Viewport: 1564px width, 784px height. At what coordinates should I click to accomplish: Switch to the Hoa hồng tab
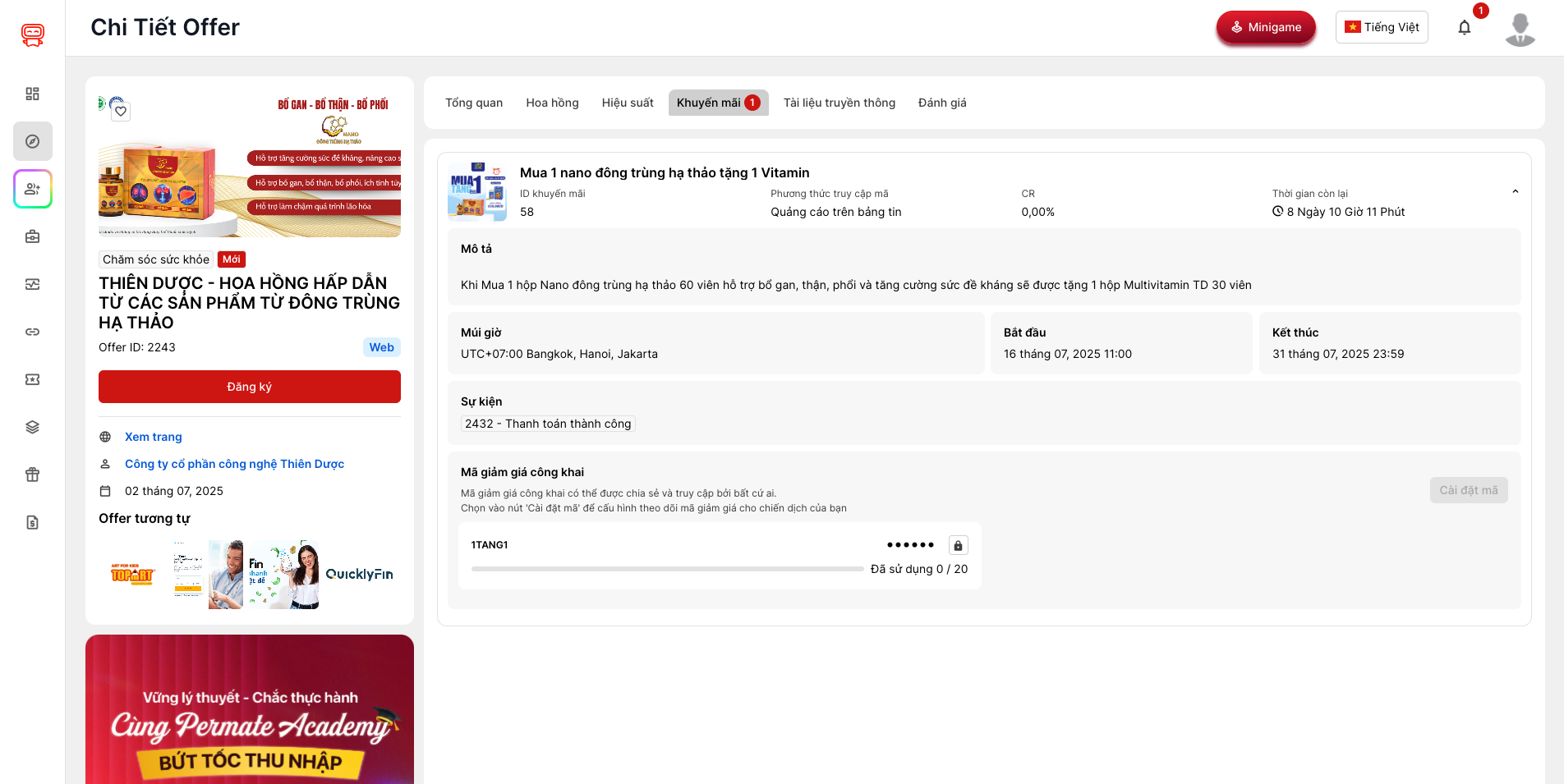click(553, 103)
